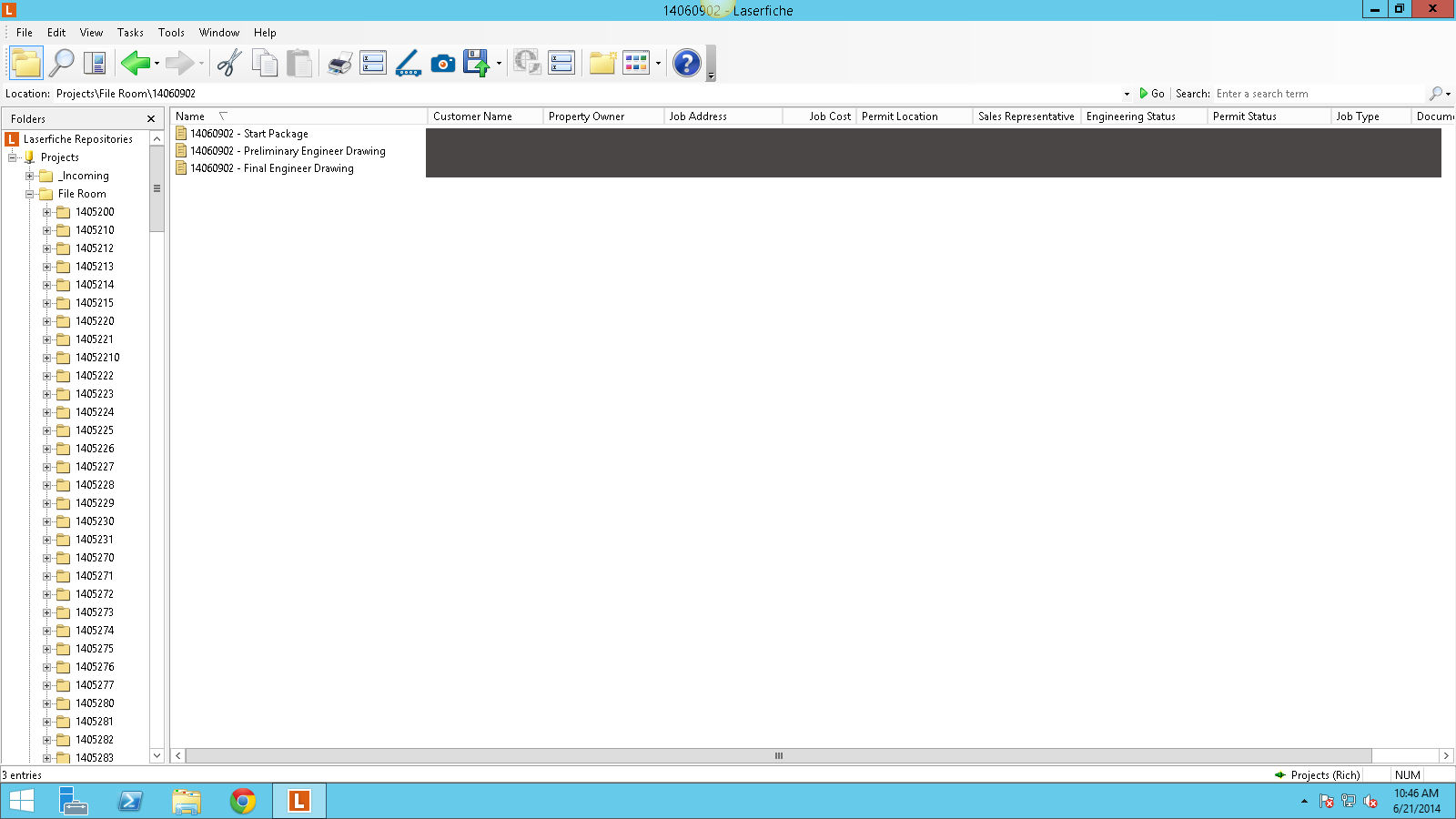Collapse the Projects tree node
The image size is (1456, 819).
13,157
